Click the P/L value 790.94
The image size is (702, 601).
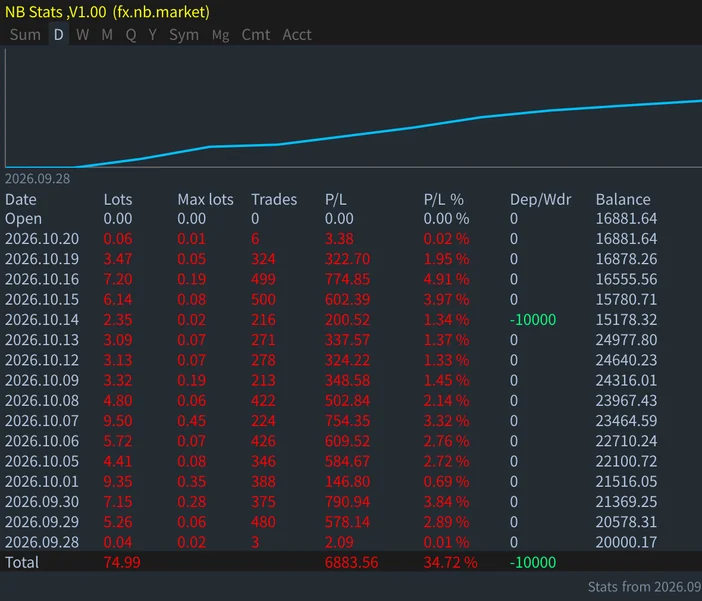[x=347, y=502]
